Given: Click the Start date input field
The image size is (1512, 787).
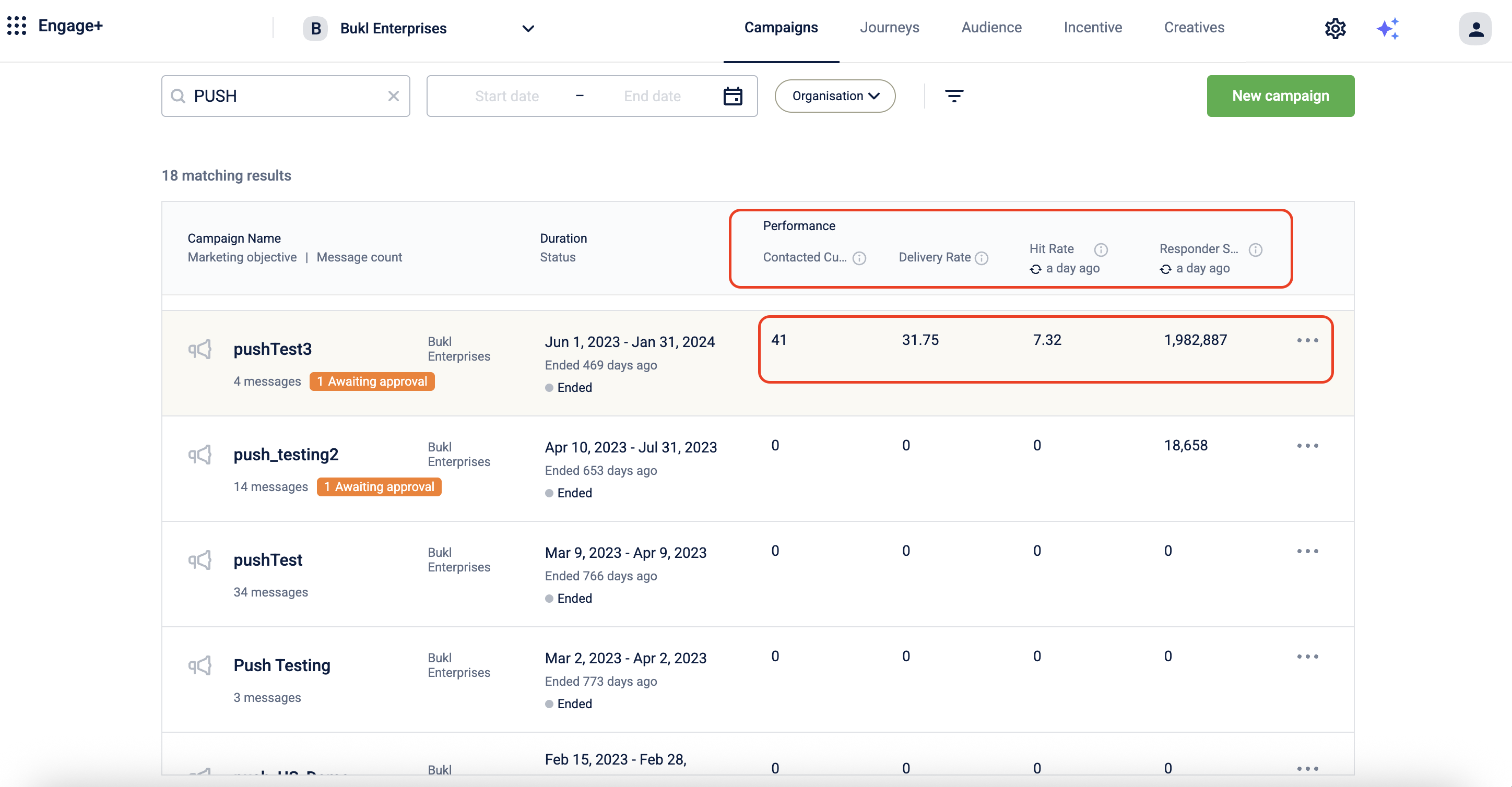Looking at the screenshot, I should tap(506, 96).
